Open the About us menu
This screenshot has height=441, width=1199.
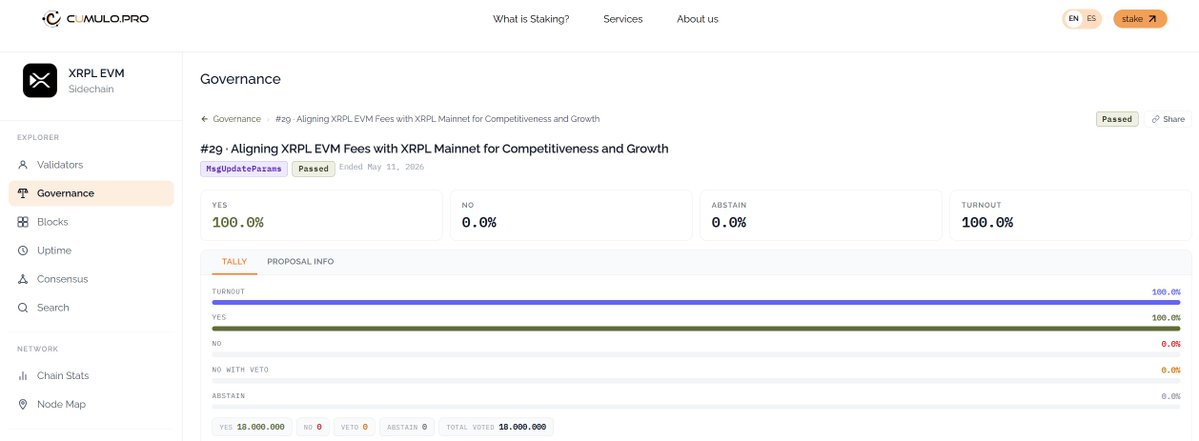click(x=697, y=19)
